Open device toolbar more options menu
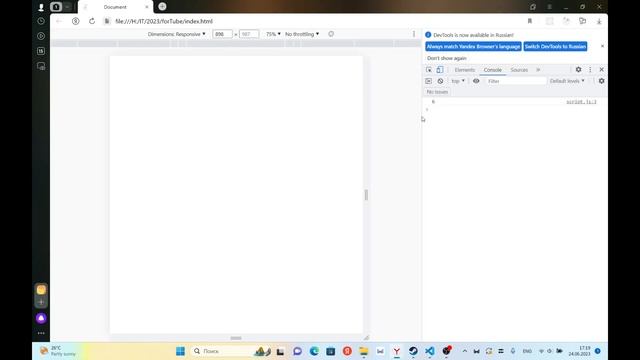640x360 pixels. [x=414, y=34]
